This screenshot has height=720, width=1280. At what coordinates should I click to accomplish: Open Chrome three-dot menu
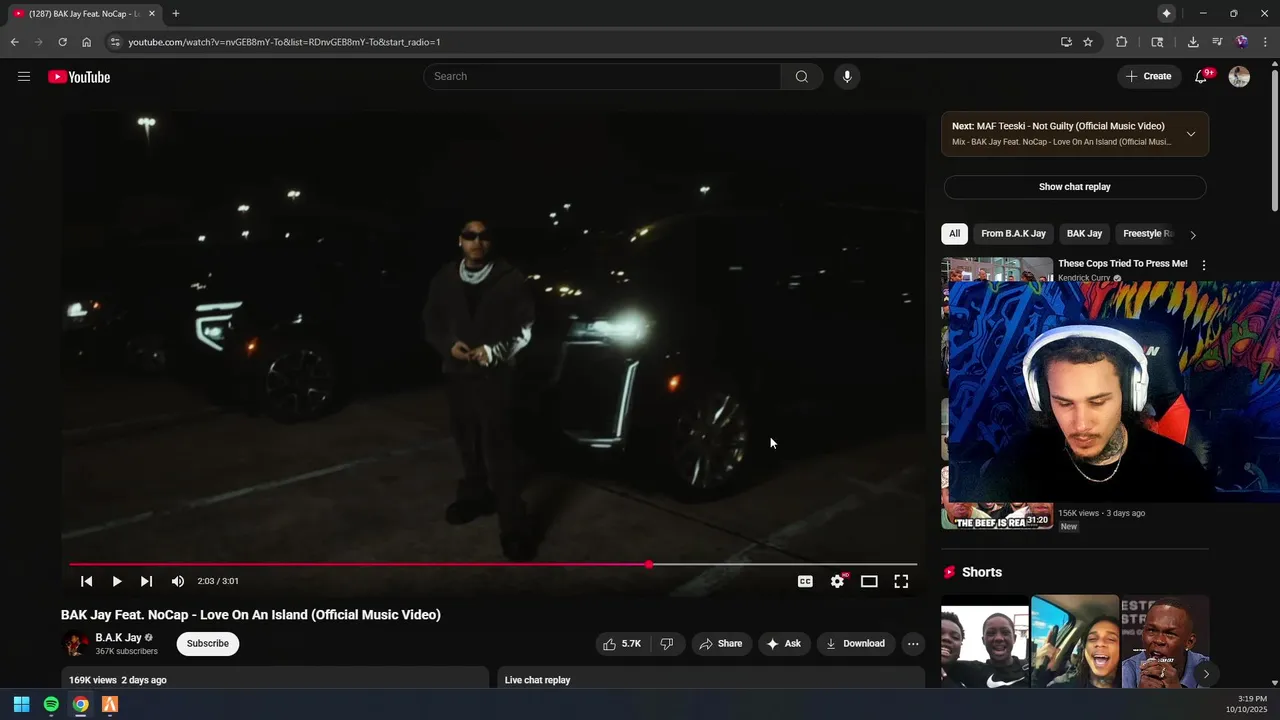pos(1265,42)
